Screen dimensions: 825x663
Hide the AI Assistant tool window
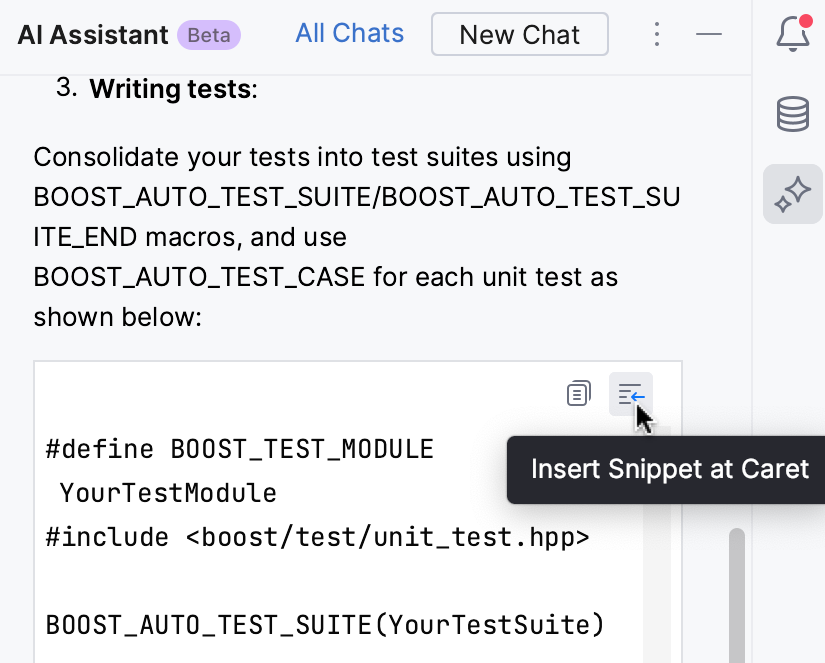coord(709,34)
